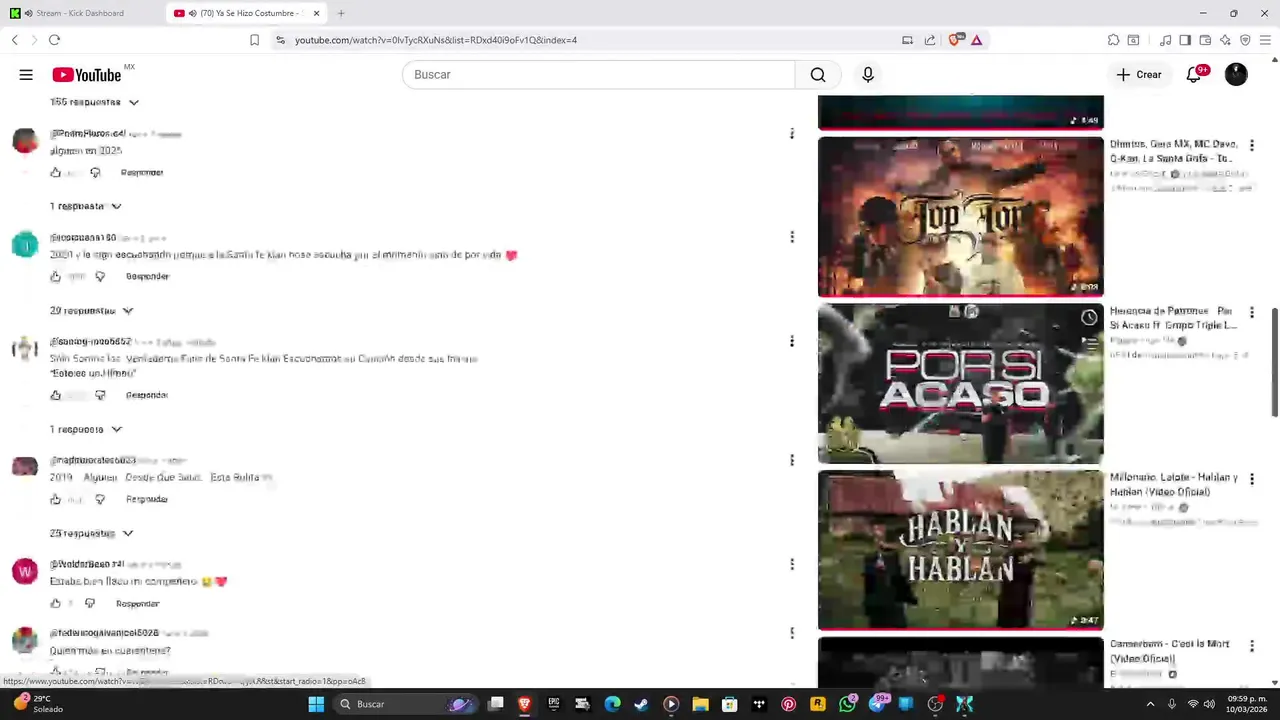Reload the page
This screenshot has width=1280, height=720.
54,40
